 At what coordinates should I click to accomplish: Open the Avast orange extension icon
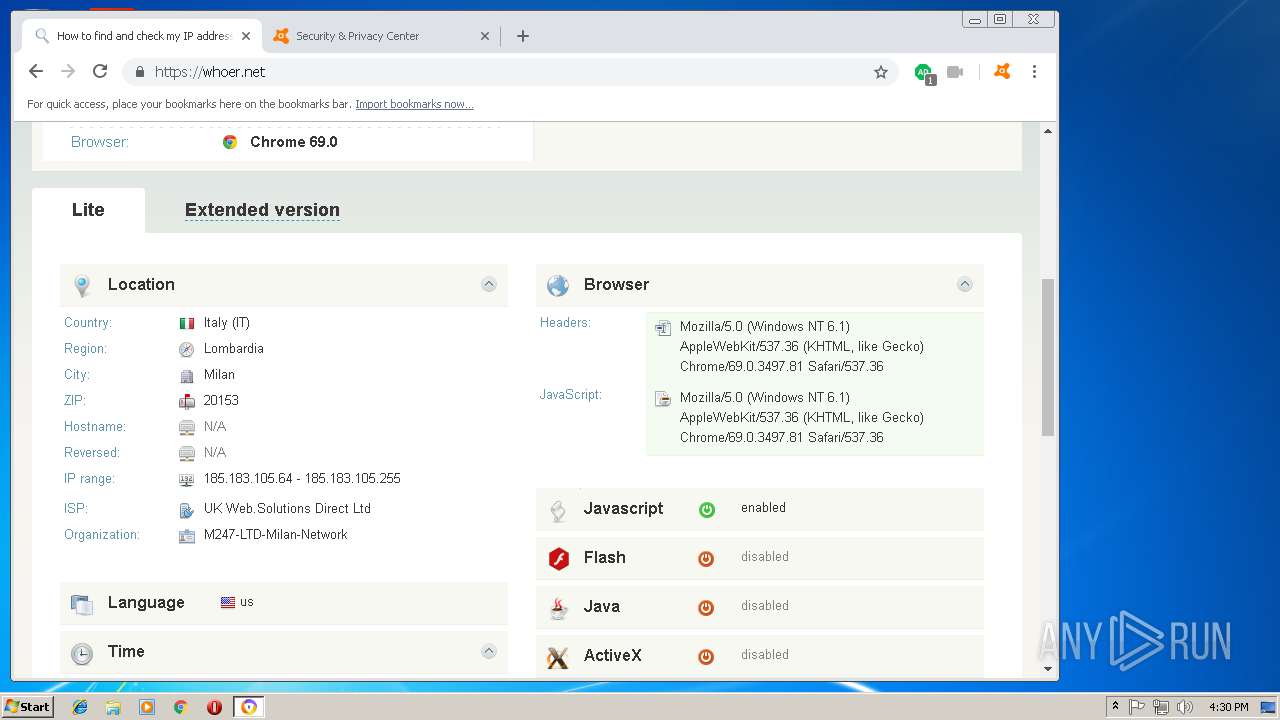1002,71
